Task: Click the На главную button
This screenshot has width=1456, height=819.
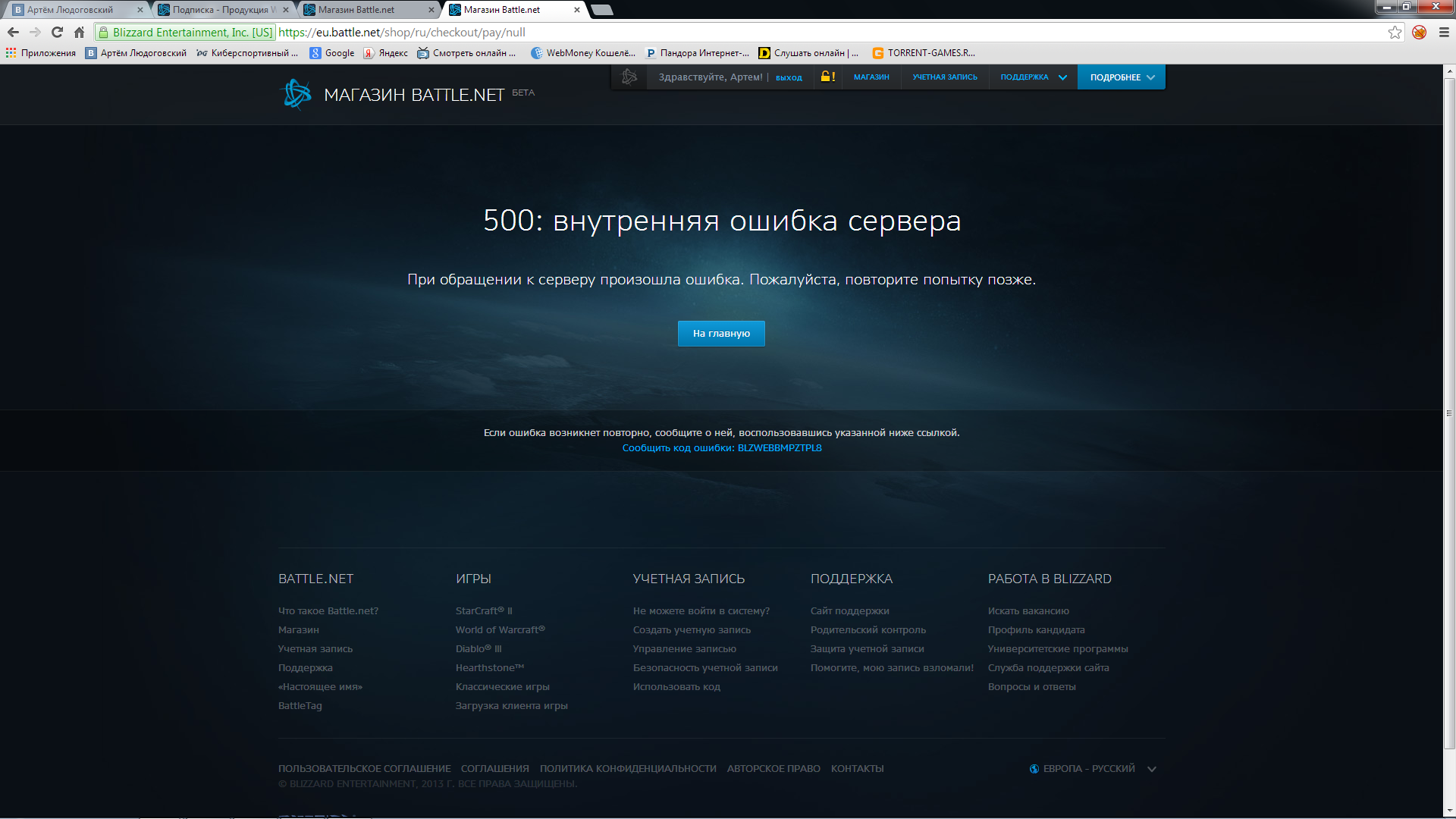Action: 721,334
